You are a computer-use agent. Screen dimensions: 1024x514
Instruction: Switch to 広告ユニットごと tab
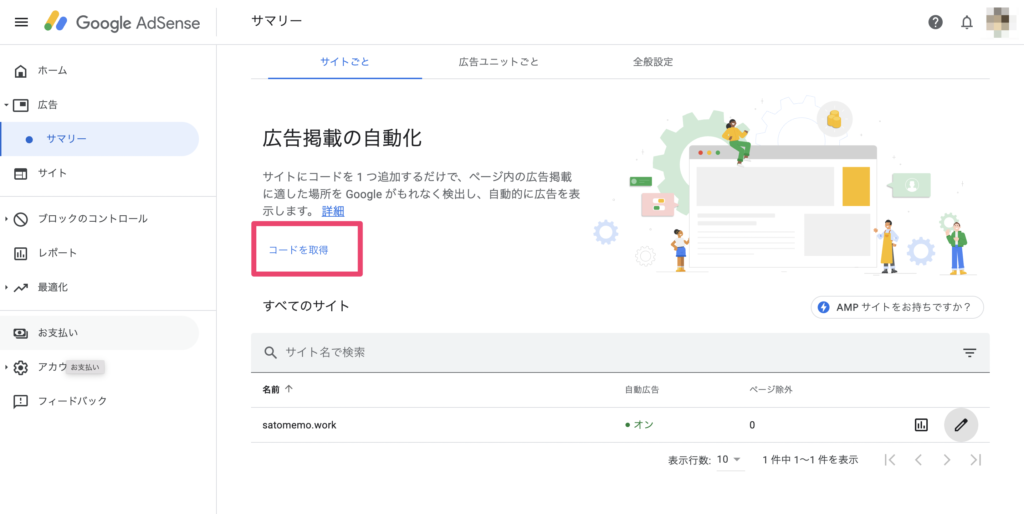point(499,62)
